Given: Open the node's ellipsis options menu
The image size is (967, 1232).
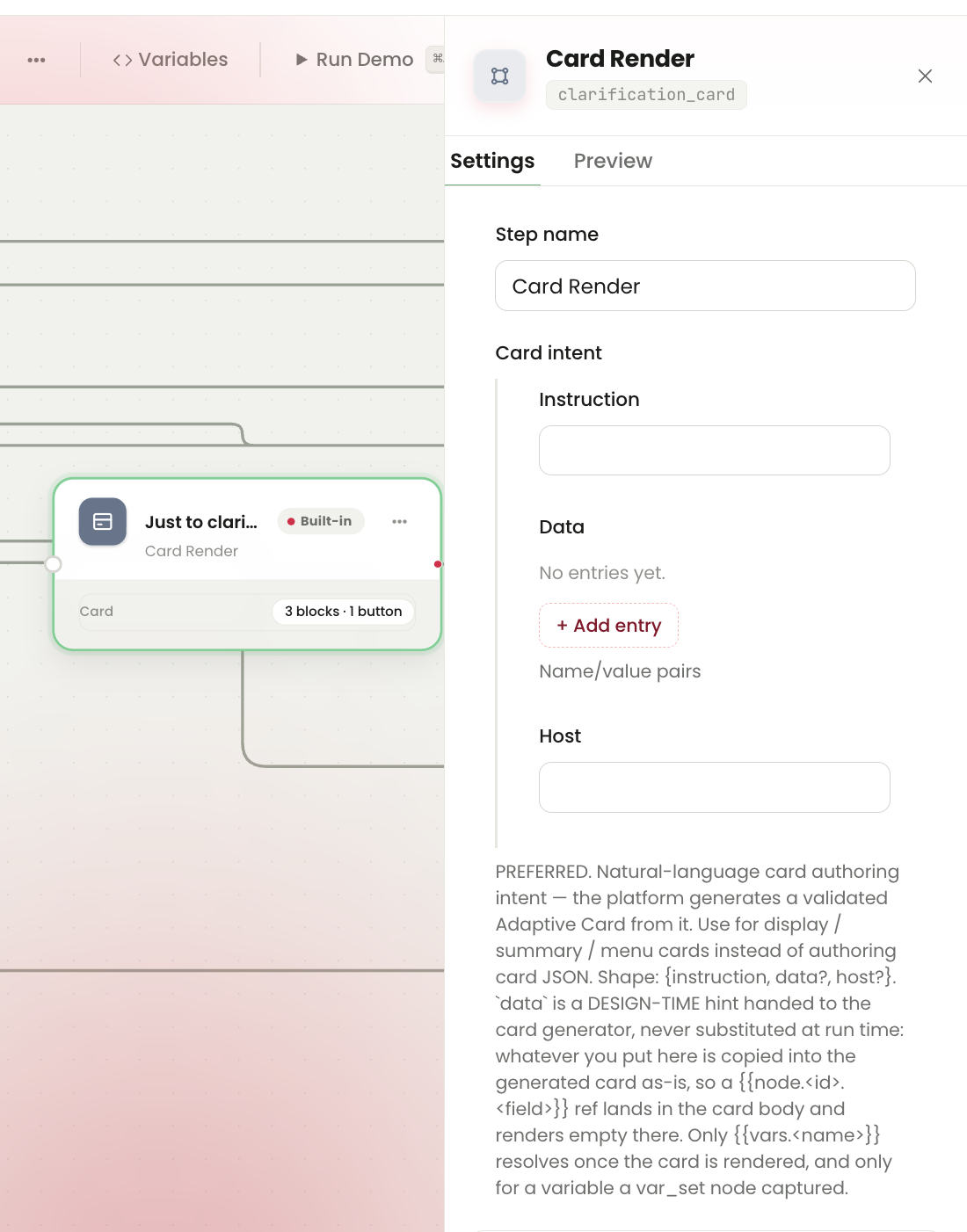Looking at the screenshot, I should [x=400, y=521].
